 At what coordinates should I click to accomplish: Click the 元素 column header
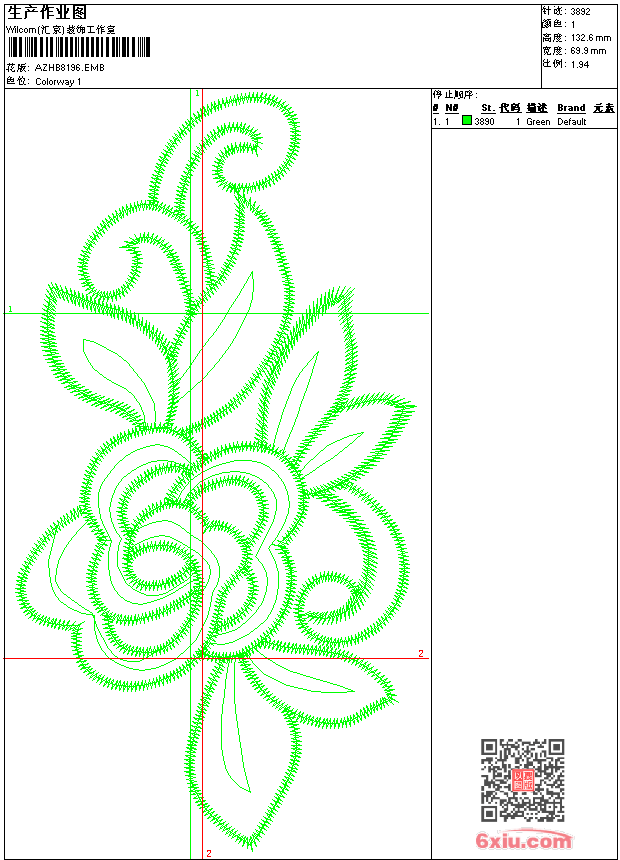[x=603, y=108]
